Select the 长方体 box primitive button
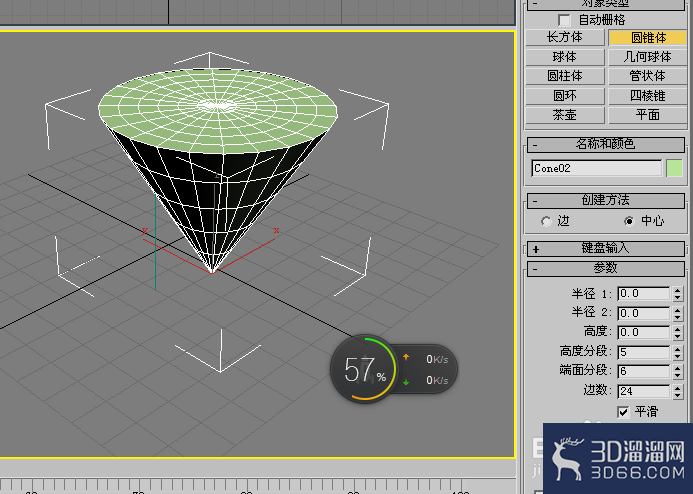 click(x=564, y=38)
